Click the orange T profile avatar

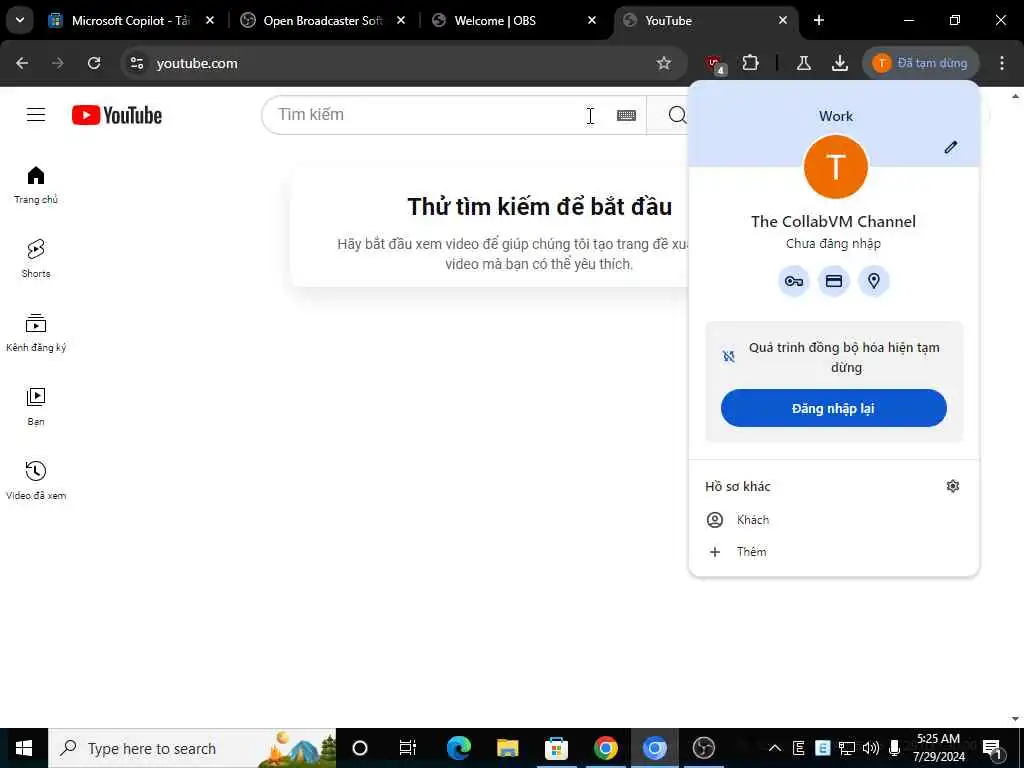[x=836, y=167]
